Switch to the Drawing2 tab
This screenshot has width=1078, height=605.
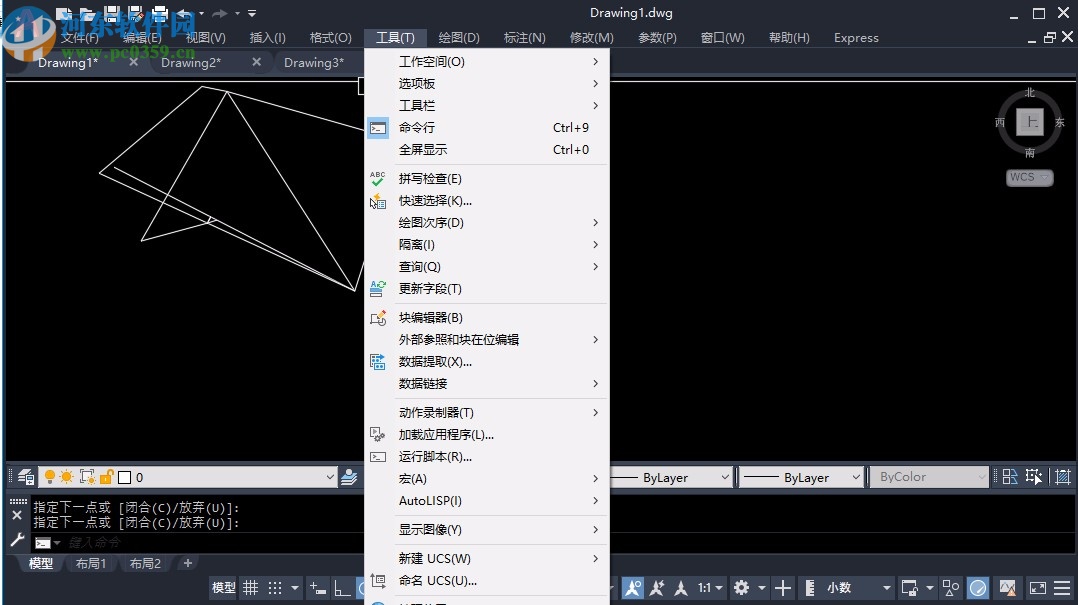(190, 62)
